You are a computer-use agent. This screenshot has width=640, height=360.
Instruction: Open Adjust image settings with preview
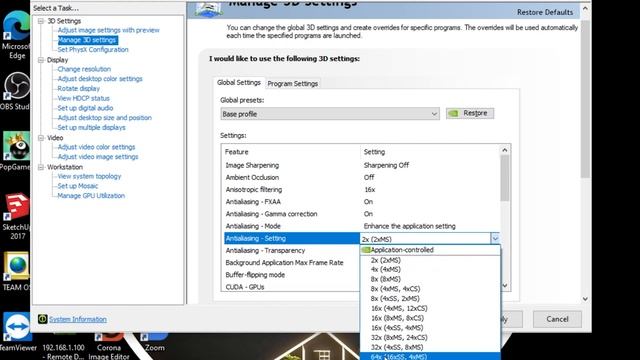pos(108,30)
